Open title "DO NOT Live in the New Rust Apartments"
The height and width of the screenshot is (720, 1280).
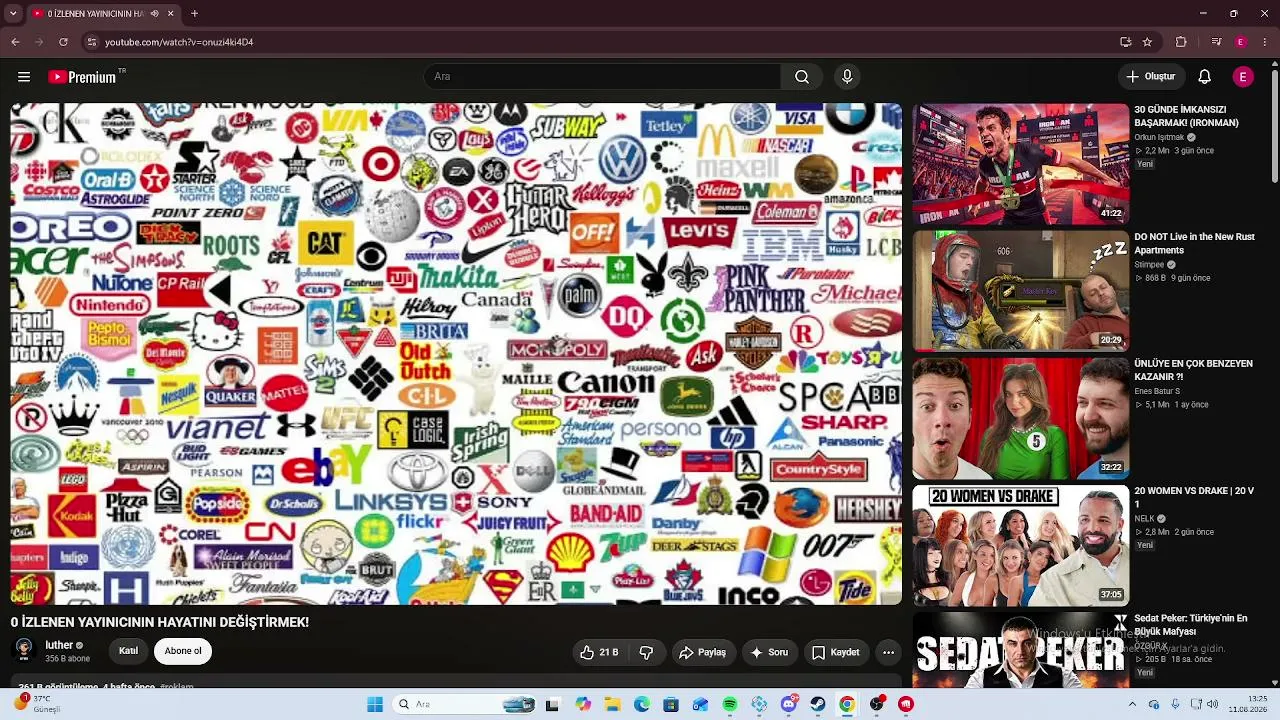[x=1194, y=243]
